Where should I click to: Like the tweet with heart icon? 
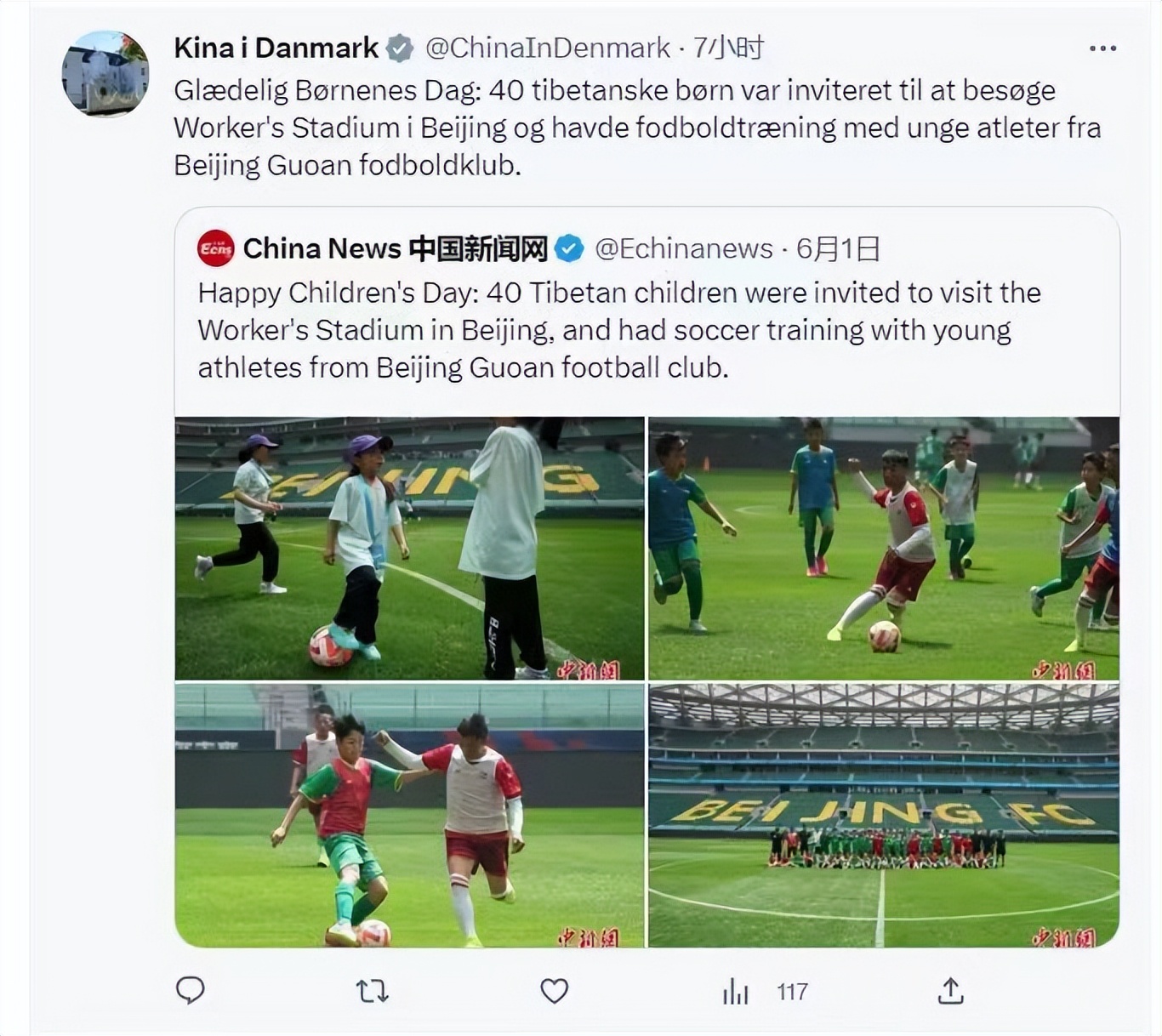click(x=554, y=991)
